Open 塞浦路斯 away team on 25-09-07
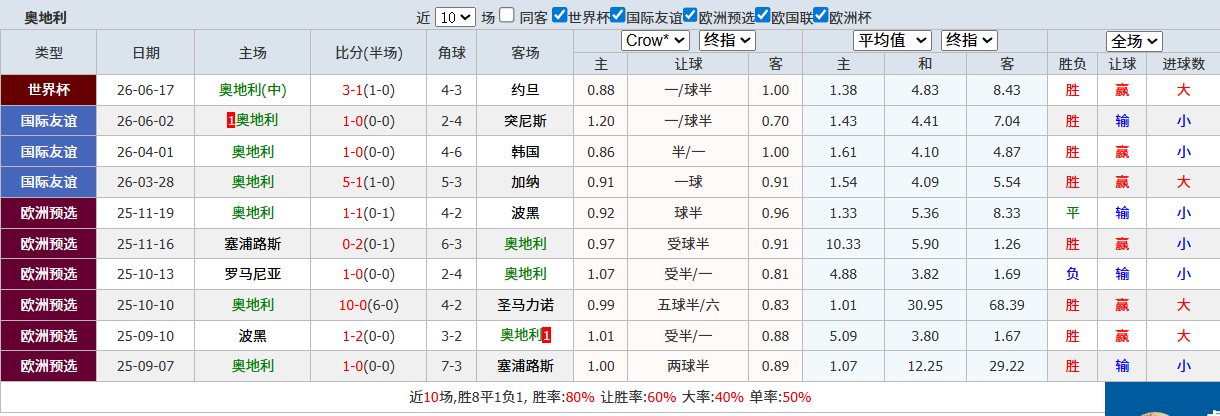 coord(525,366)
